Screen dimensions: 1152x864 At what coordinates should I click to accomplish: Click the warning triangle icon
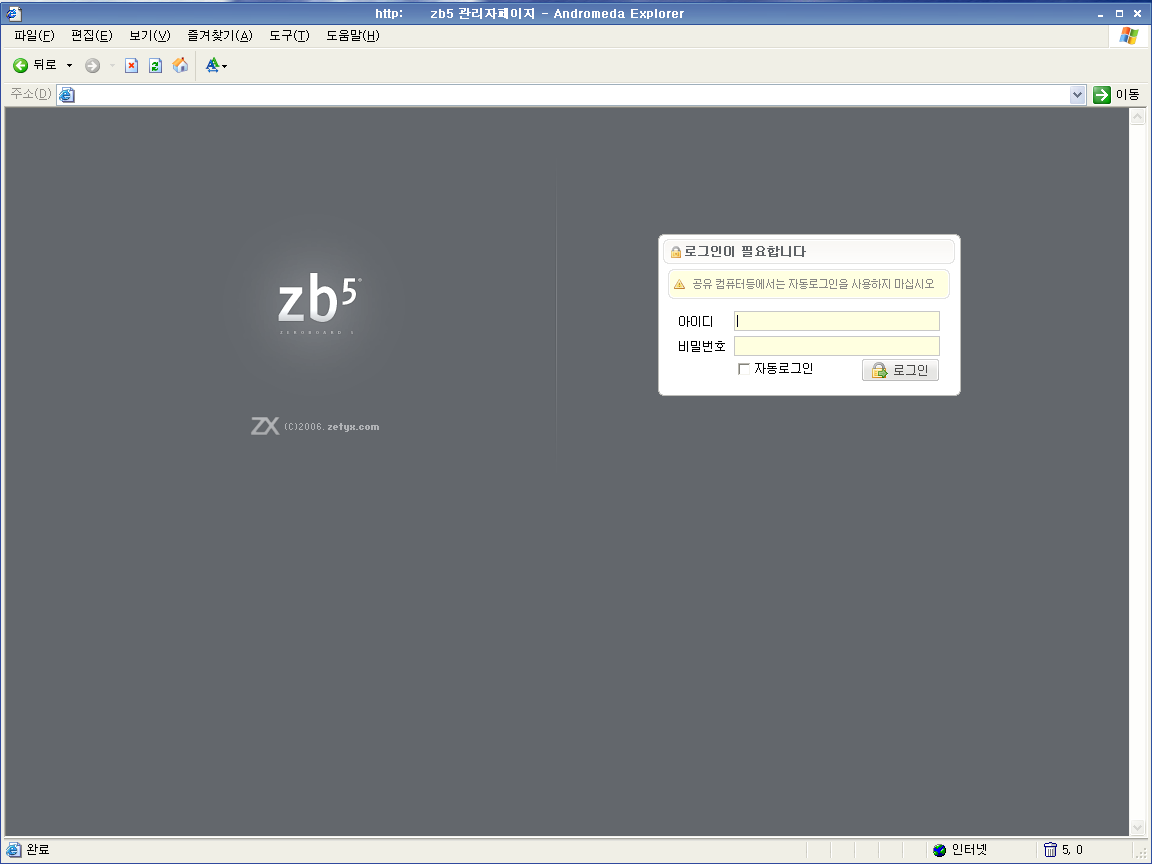tap(680, 284)
